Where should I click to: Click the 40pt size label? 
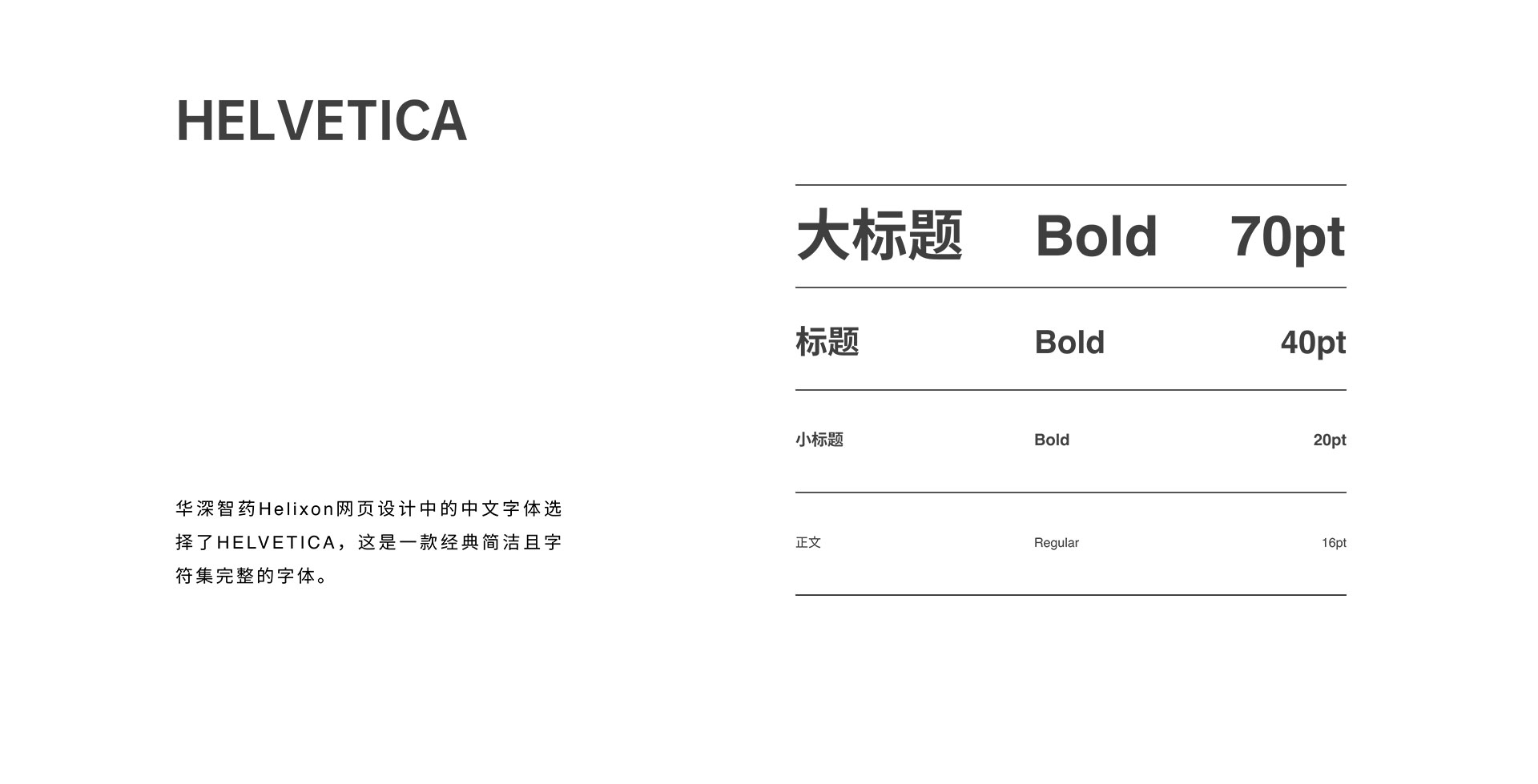(x=1313, y=343)
